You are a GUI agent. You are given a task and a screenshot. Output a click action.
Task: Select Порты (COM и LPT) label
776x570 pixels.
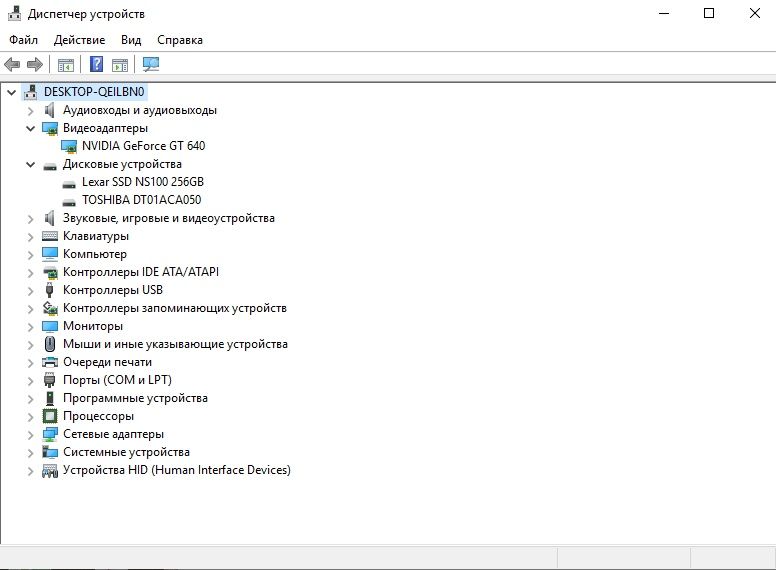(x=117, y=380)
